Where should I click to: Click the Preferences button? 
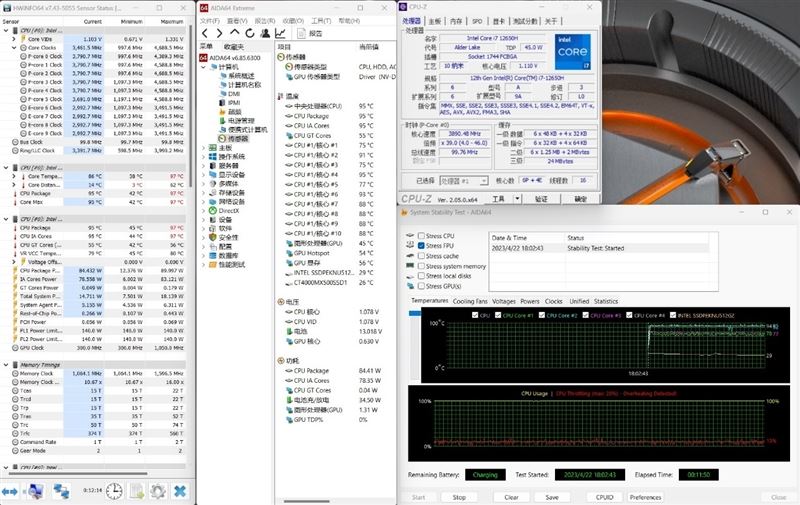click(x=645, y=497)
